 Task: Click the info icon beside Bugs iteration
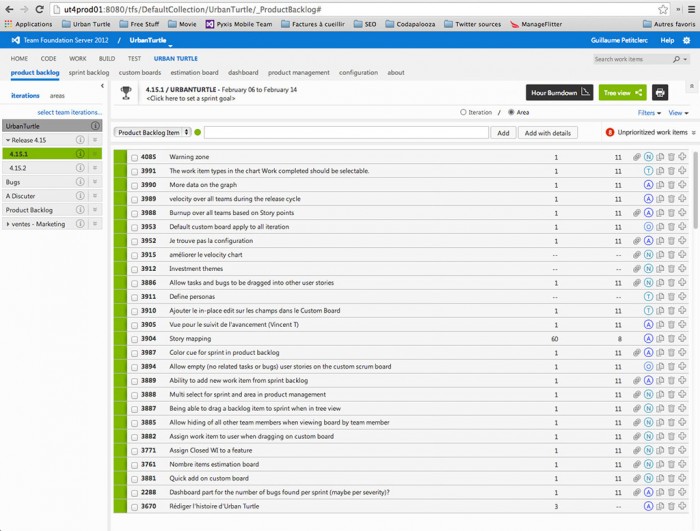(x=95, y=182)
